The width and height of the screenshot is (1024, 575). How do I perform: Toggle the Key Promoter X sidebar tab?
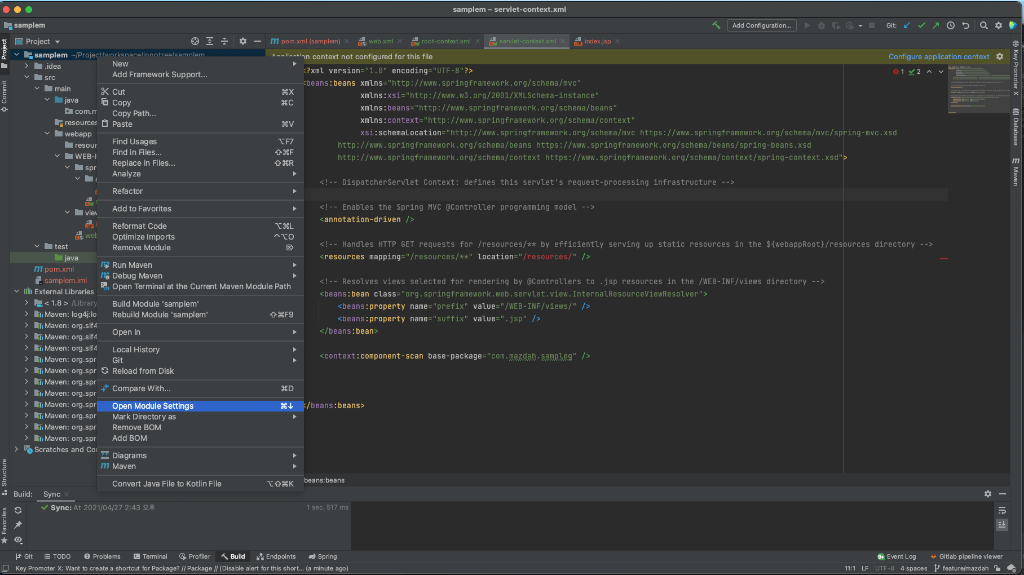(x=1016, y=69)
